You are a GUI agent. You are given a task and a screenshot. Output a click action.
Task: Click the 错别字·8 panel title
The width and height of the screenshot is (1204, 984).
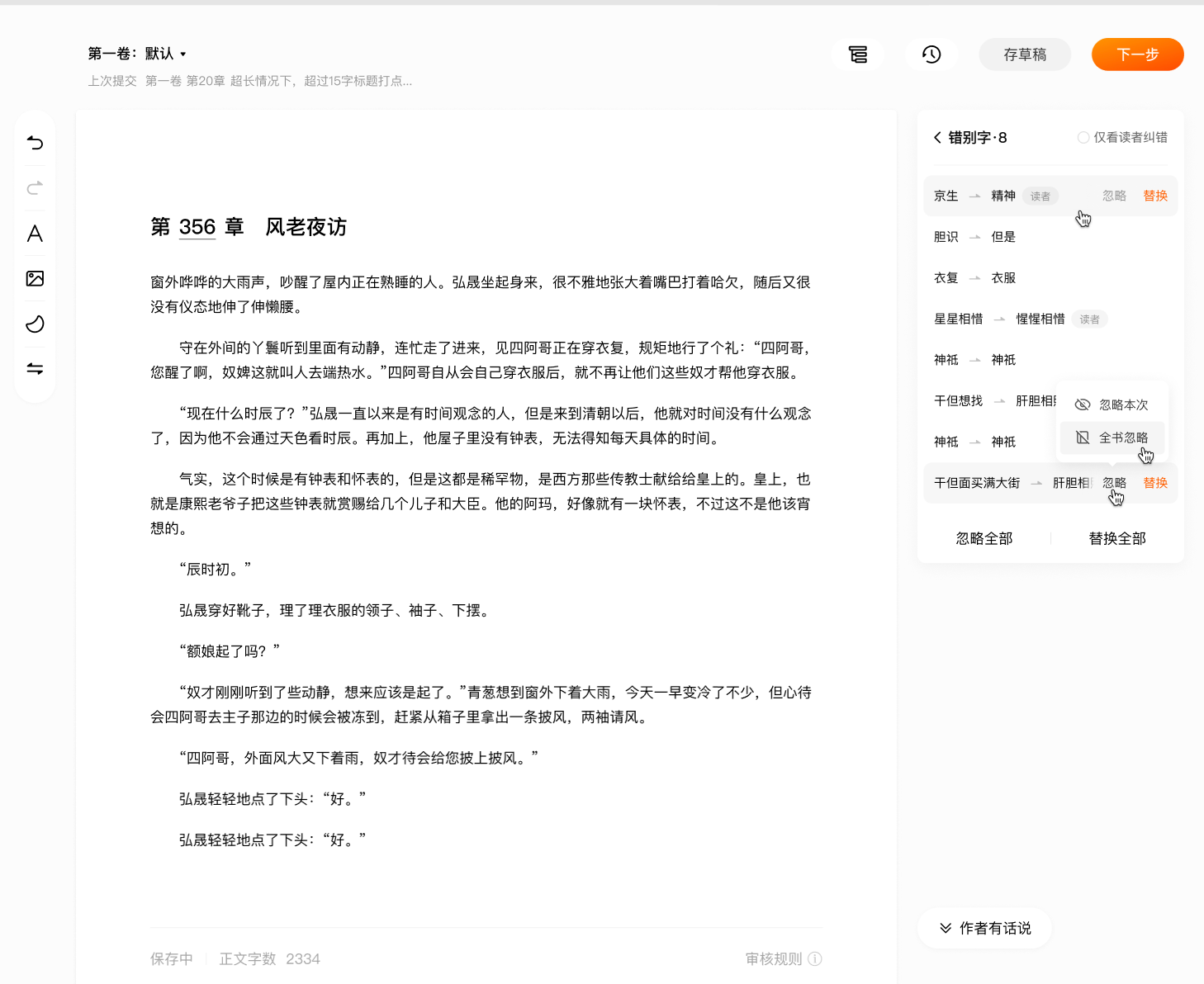pyautogui.click(x=978, y=138)
